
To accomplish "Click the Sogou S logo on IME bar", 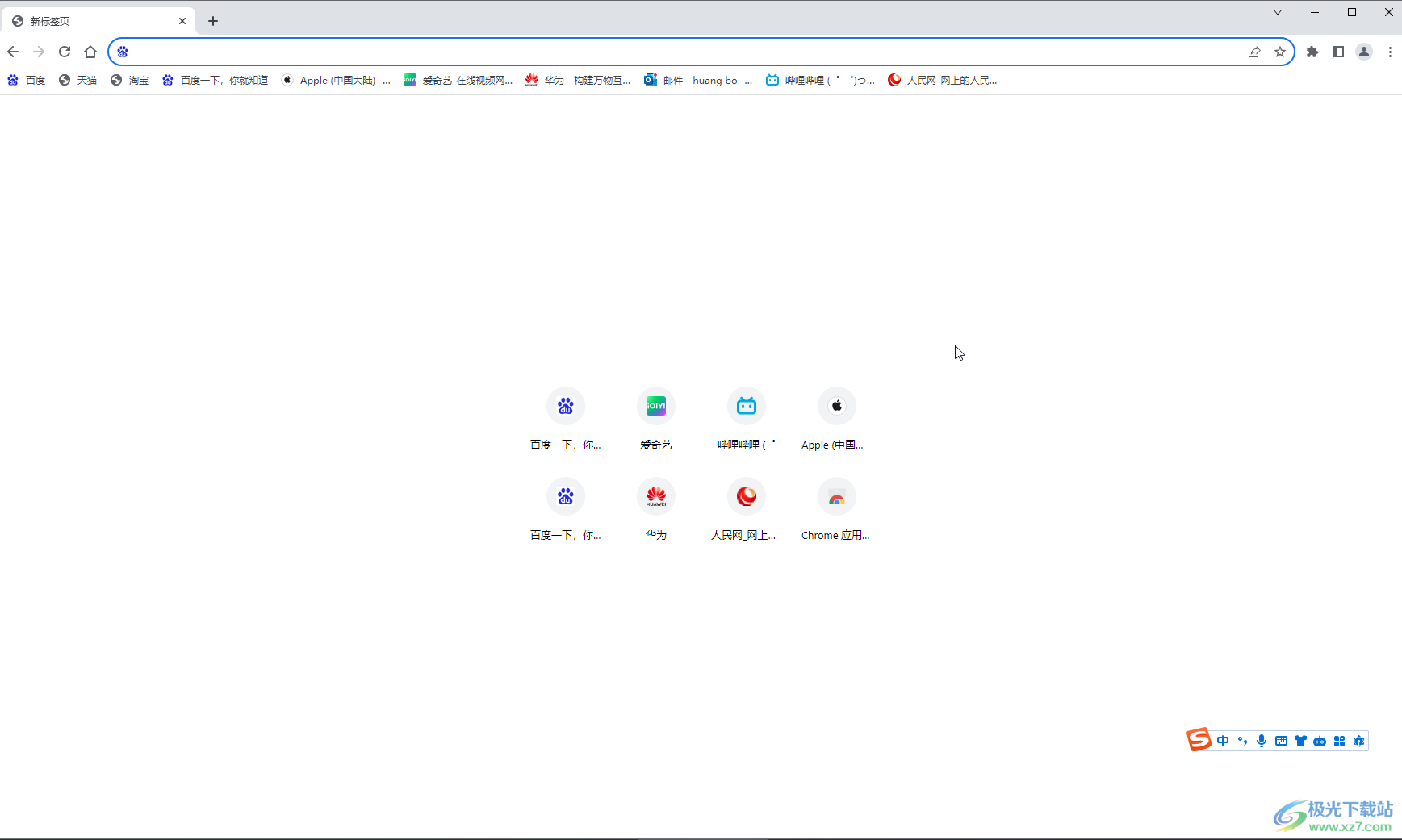I will tap(1199, 739).
